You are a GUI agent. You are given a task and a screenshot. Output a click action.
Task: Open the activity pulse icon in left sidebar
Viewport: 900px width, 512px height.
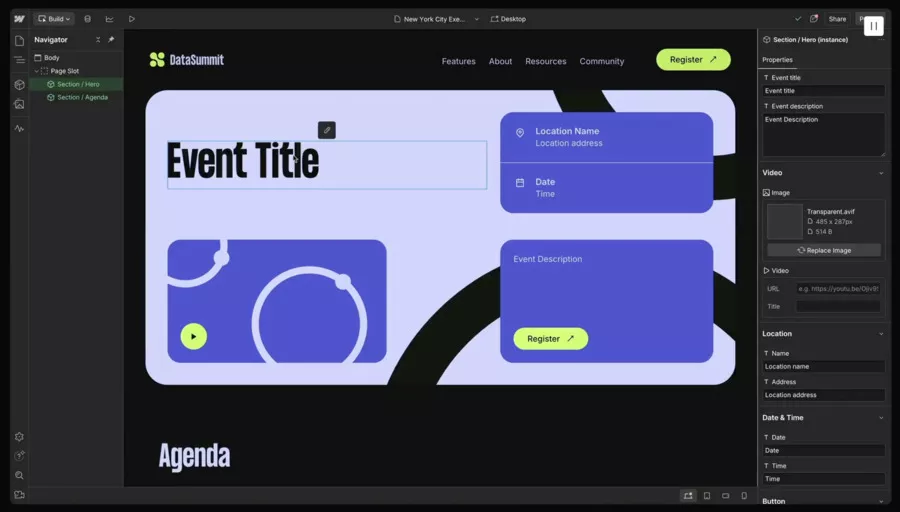click(x=20, y=129)
